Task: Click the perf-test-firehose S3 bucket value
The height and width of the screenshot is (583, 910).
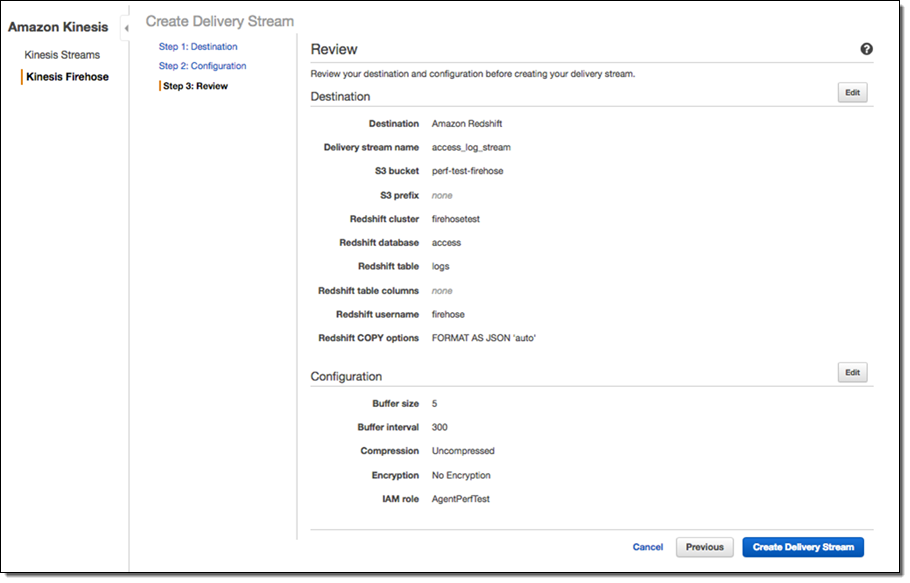Action: [467, 171]
